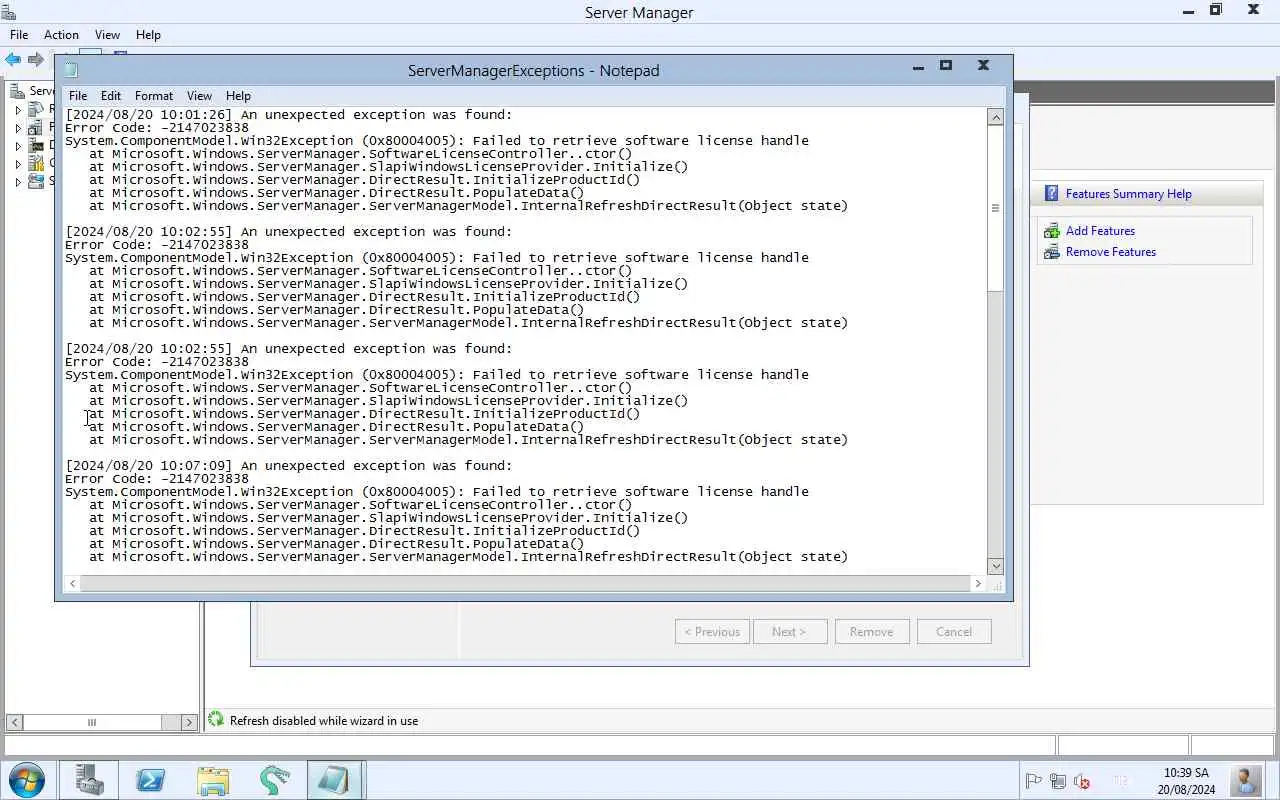Click the green refresh icon in status area
The width and height of the screenshot is (1280, 800).
click(x=216, y=719)
